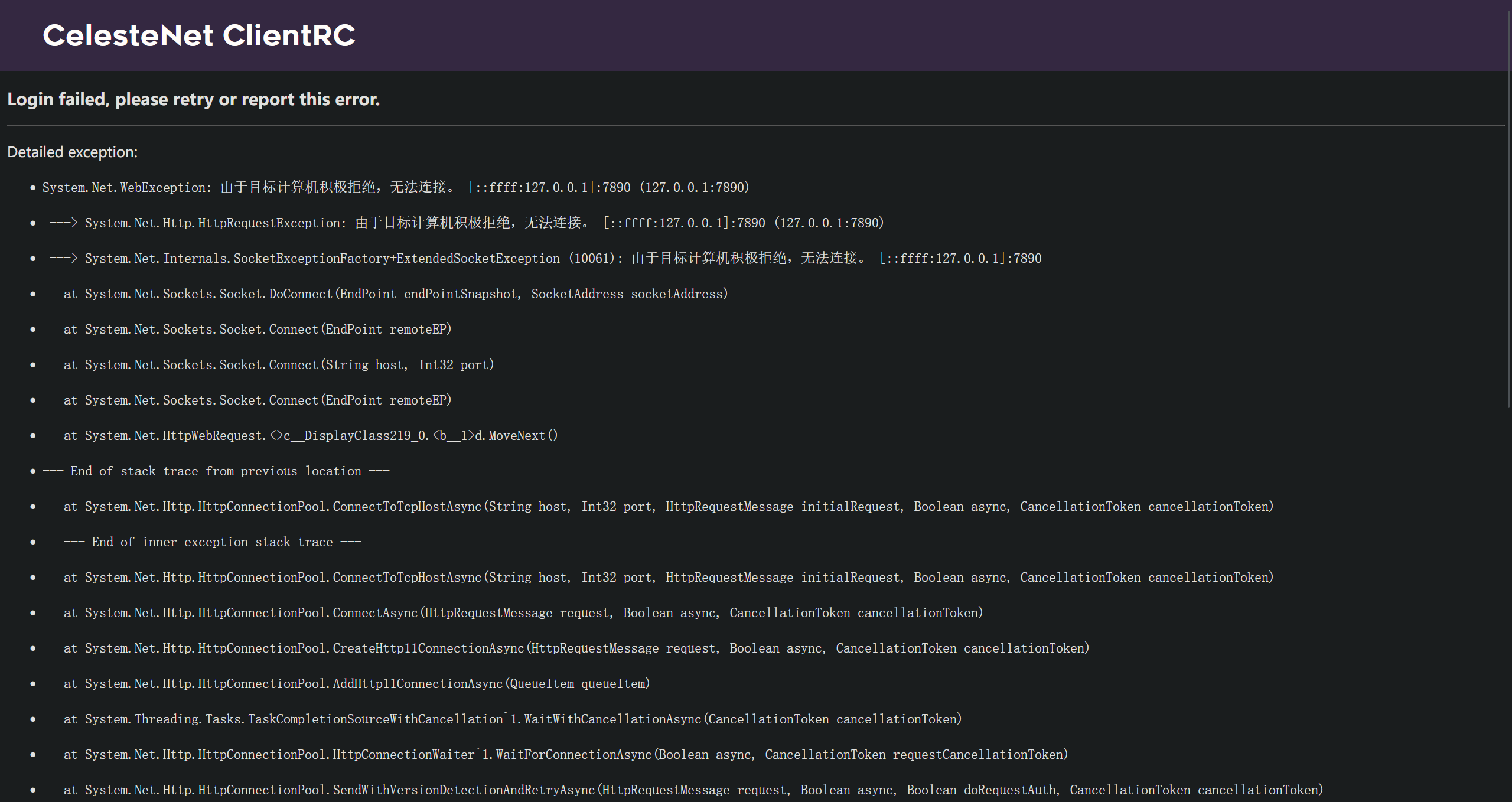Viewport: 1512px width, 802px height.
Task: Click the System.Net.WebException first line
Action: (x=395, y=188)
